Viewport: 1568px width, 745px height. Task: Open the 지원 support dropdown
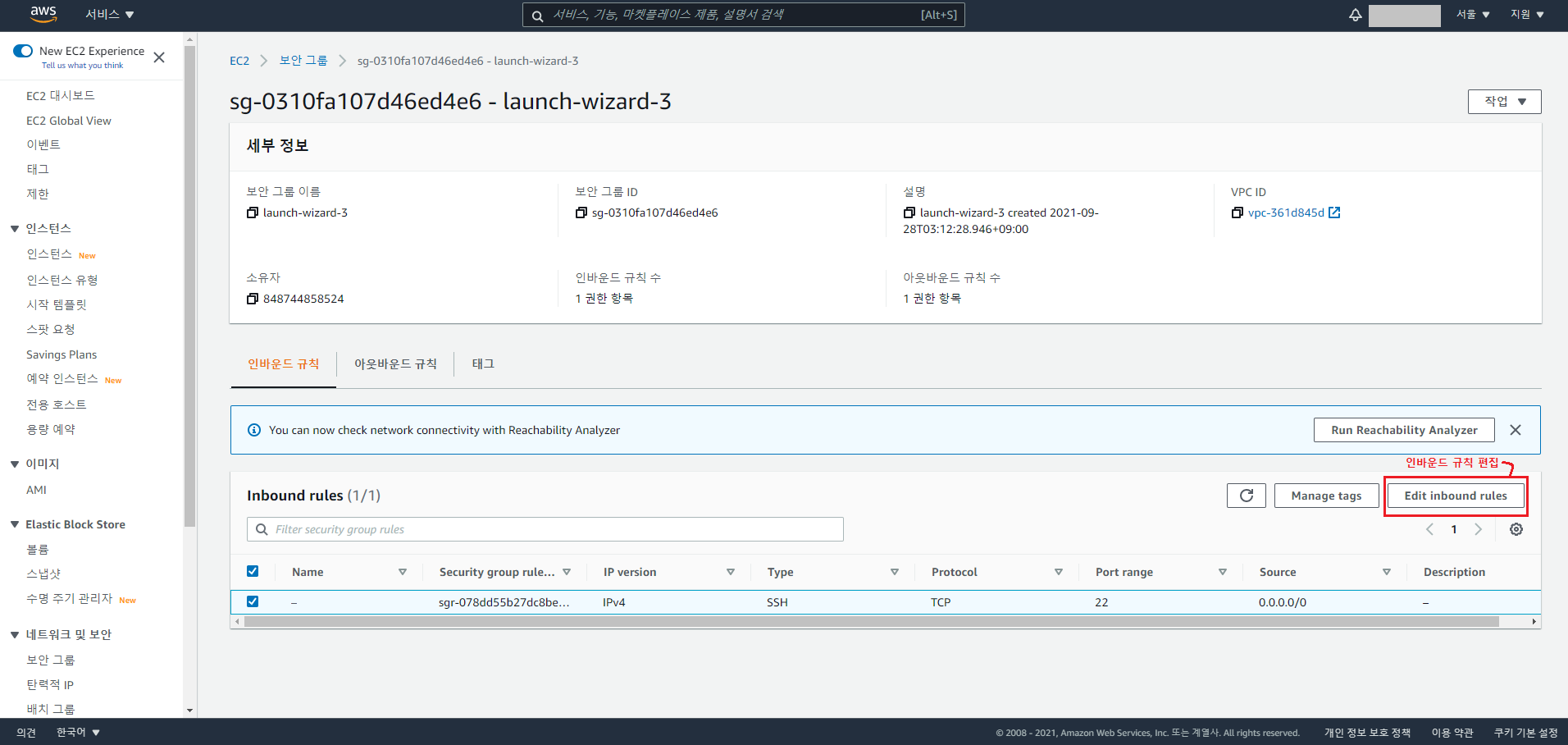[1527, 15]
